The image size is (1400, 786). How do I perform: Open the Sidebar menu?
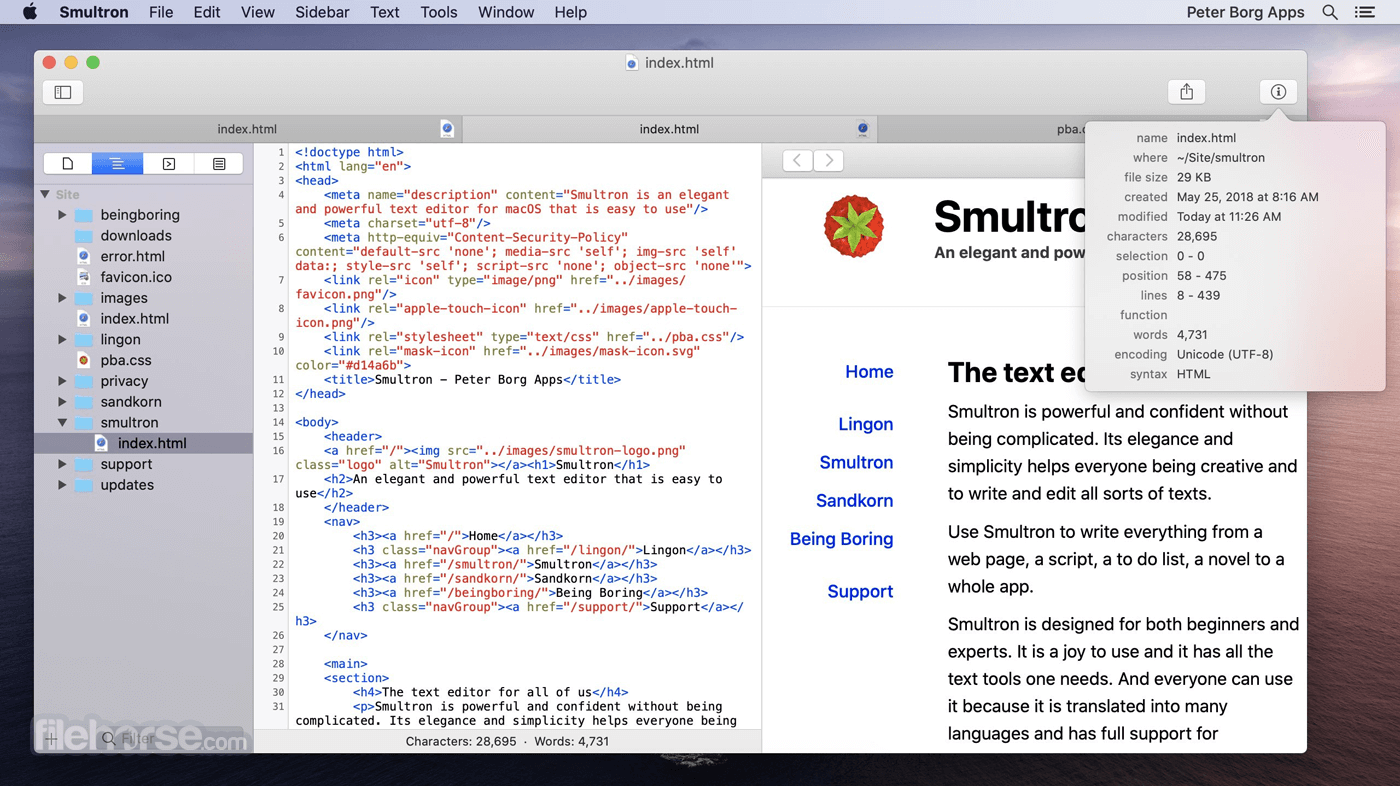pyautogui.click(x=322, y=12)
